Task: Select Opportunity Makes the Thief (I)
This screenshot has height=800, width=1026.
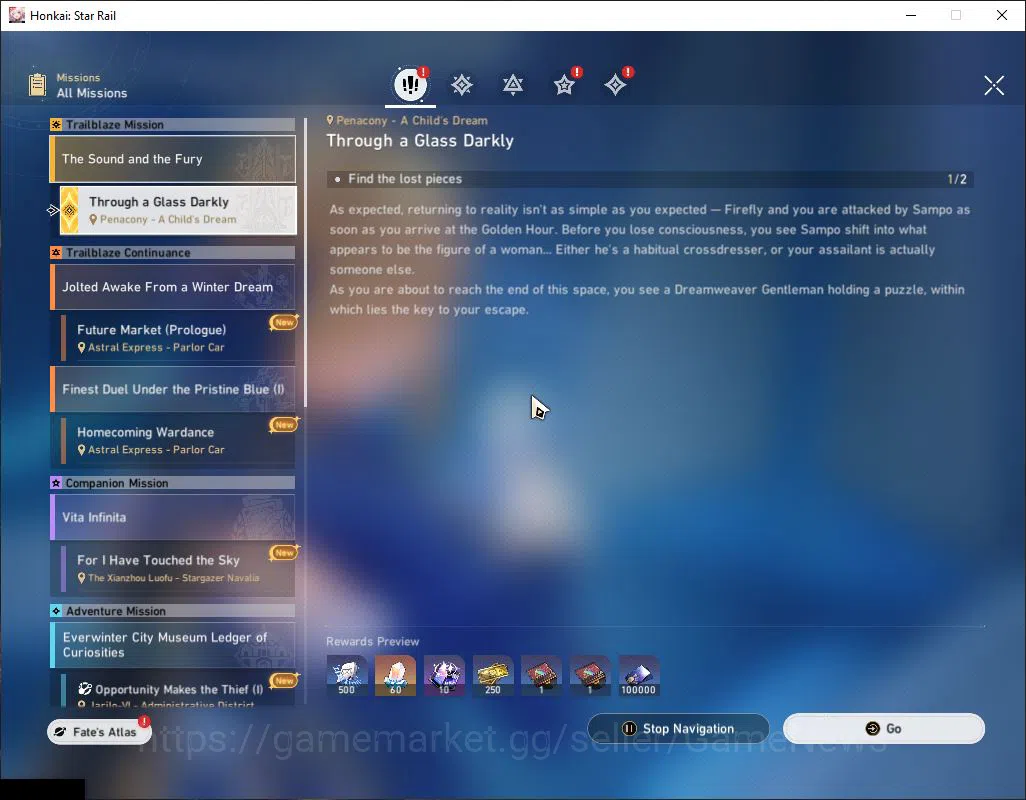Action: (x=178, y=690)
